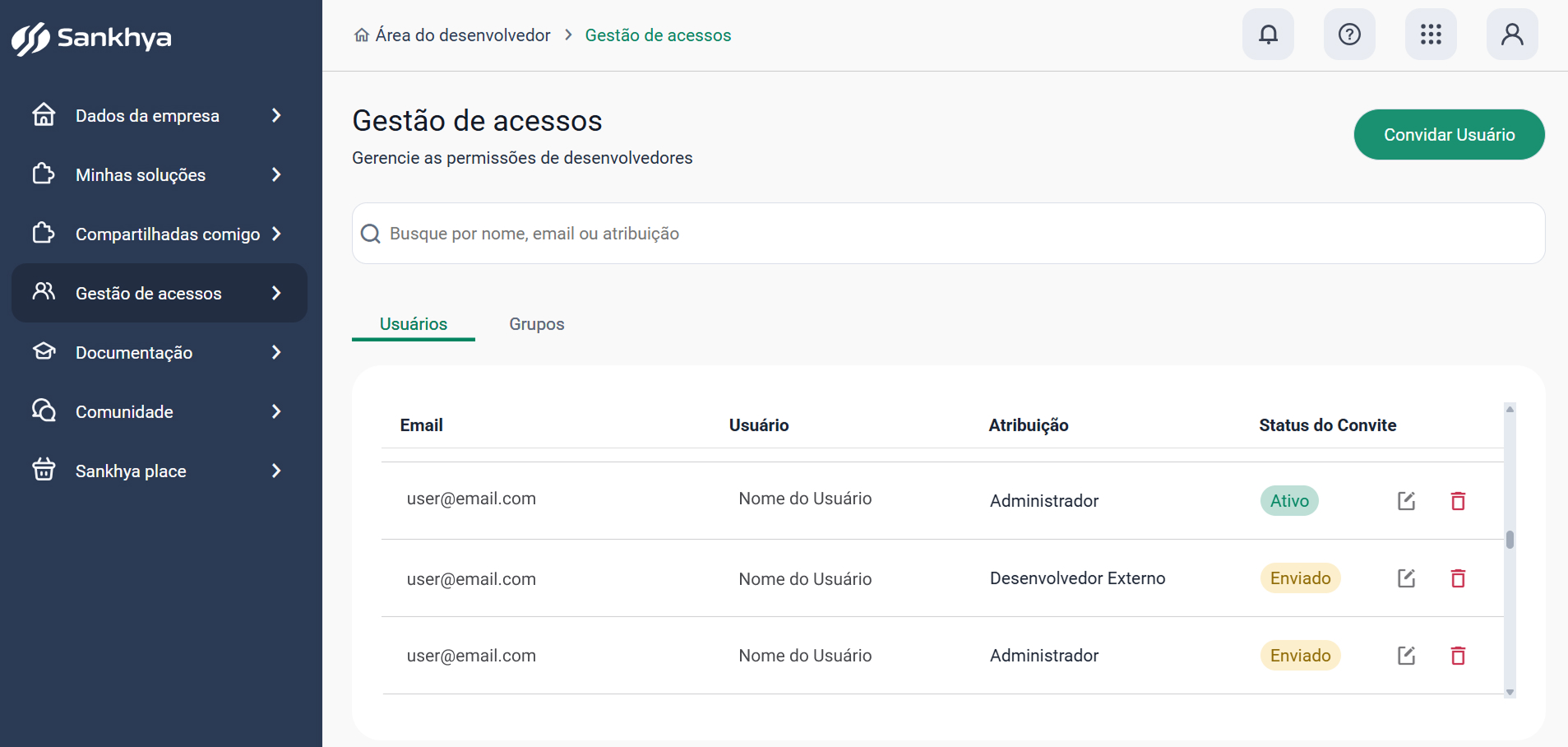Screen dimensions: 1568x747
Task: Click the Desenvolvedor Externo cell
Action: (x=1078, y=578)
